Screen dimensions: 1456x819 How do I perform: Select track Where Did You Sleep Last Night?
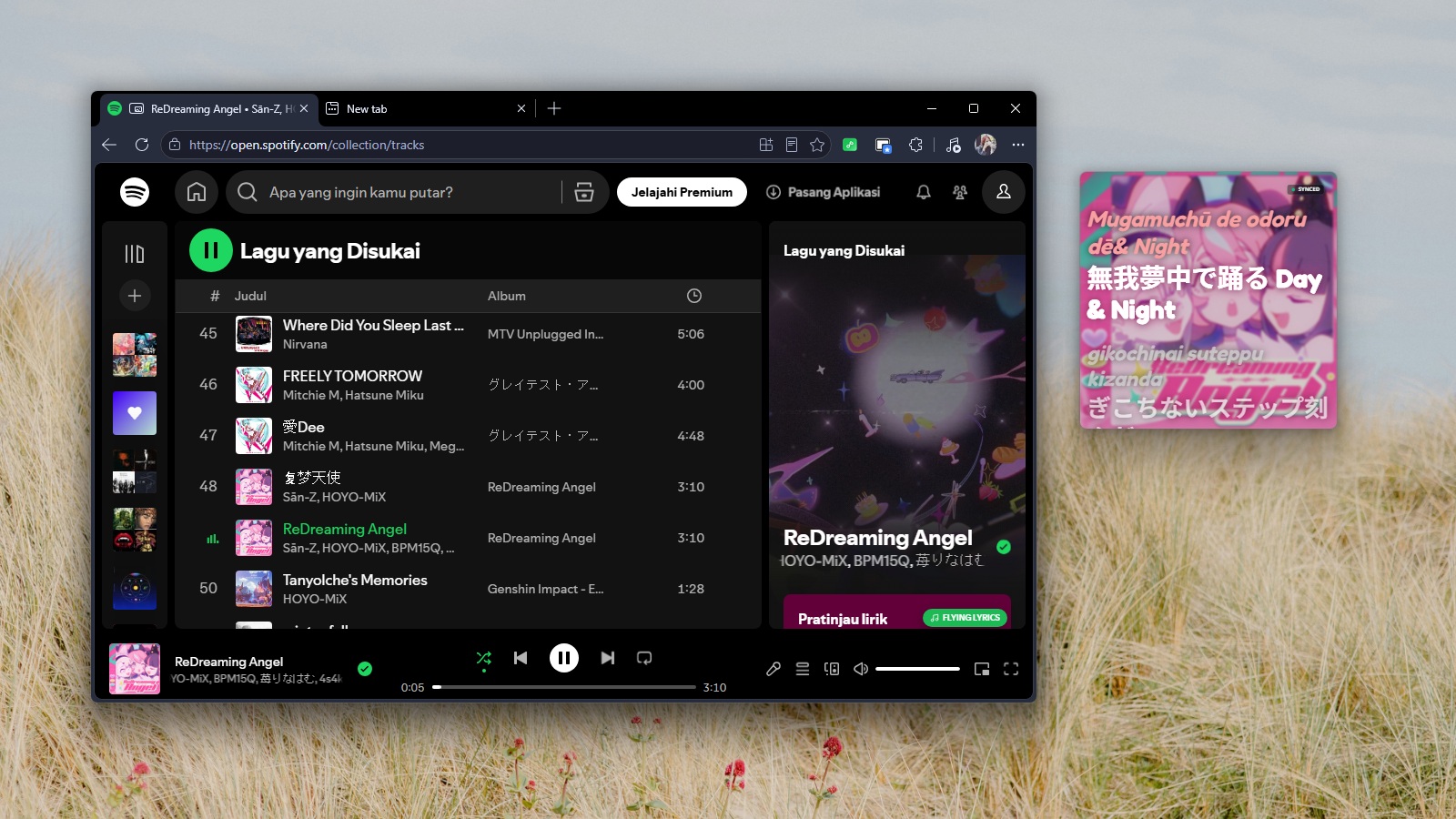[468, 334]
